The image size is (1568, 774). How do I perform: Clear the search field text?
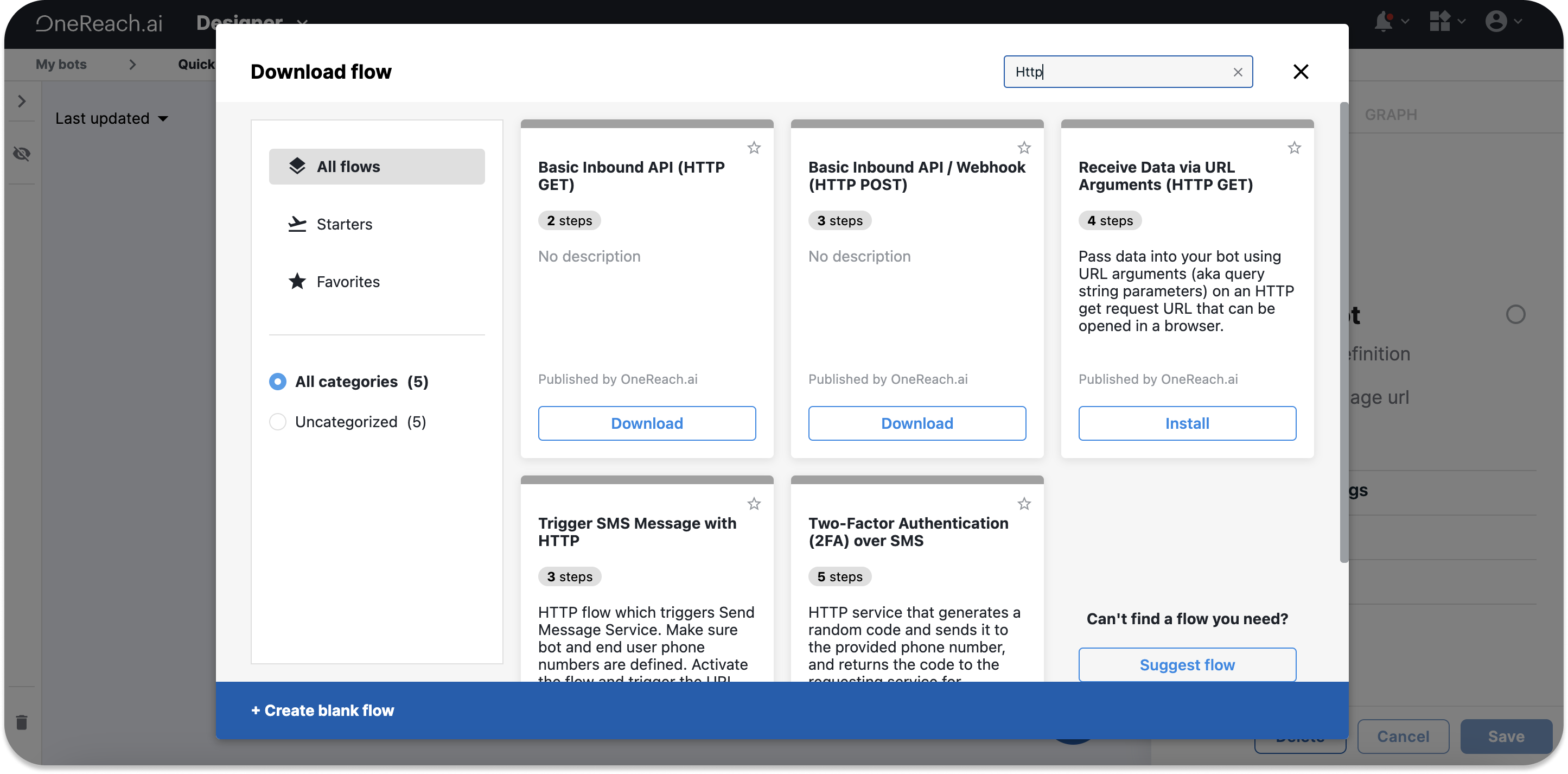pyautogui.click(x=1238, y=72)
